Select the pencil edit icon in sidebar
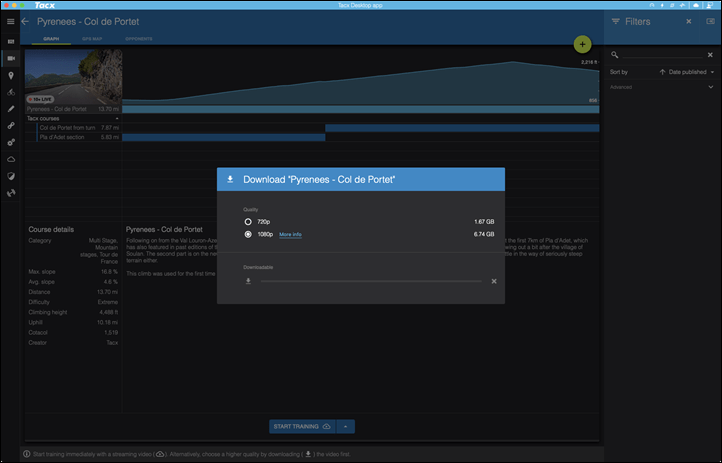This screenshot has height=463, width=722. point(11,109)
